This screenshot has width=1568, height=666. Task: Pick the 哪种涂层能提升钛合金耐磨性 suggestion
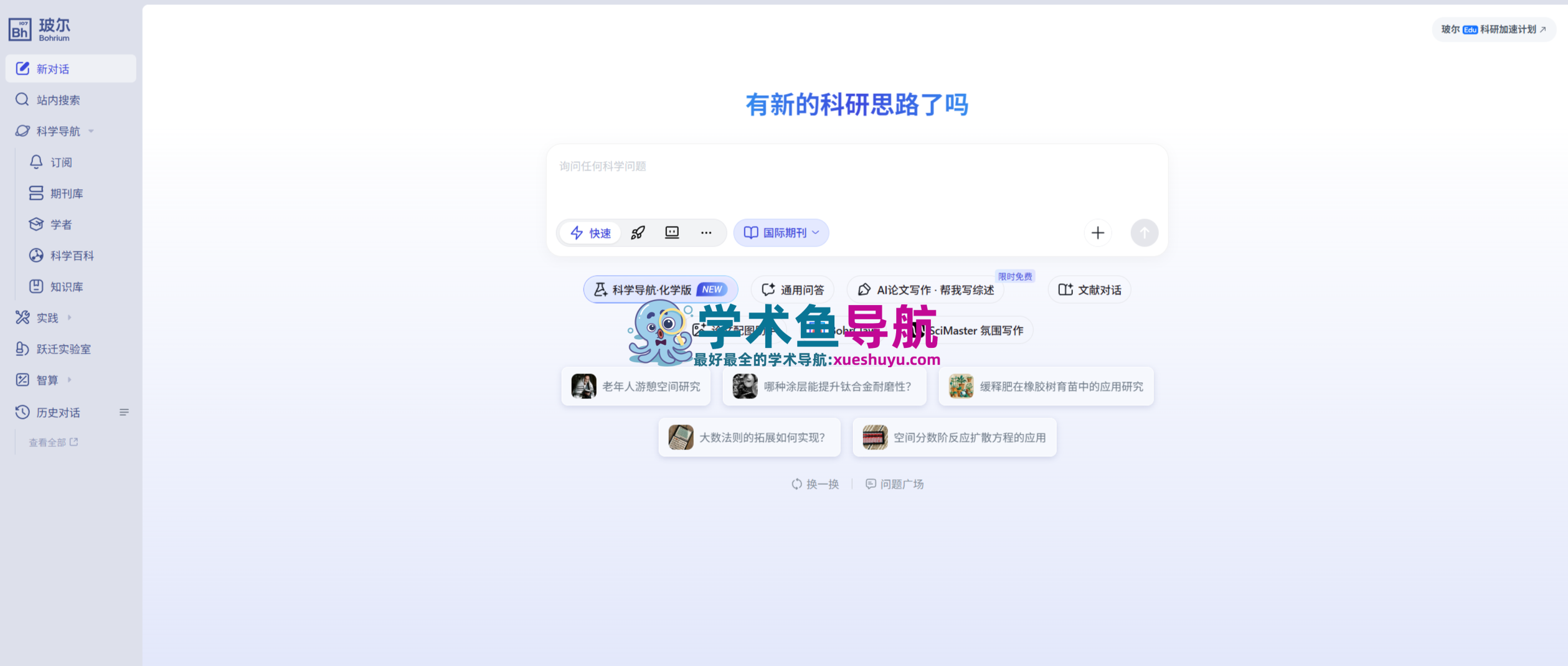click(824, 387)
